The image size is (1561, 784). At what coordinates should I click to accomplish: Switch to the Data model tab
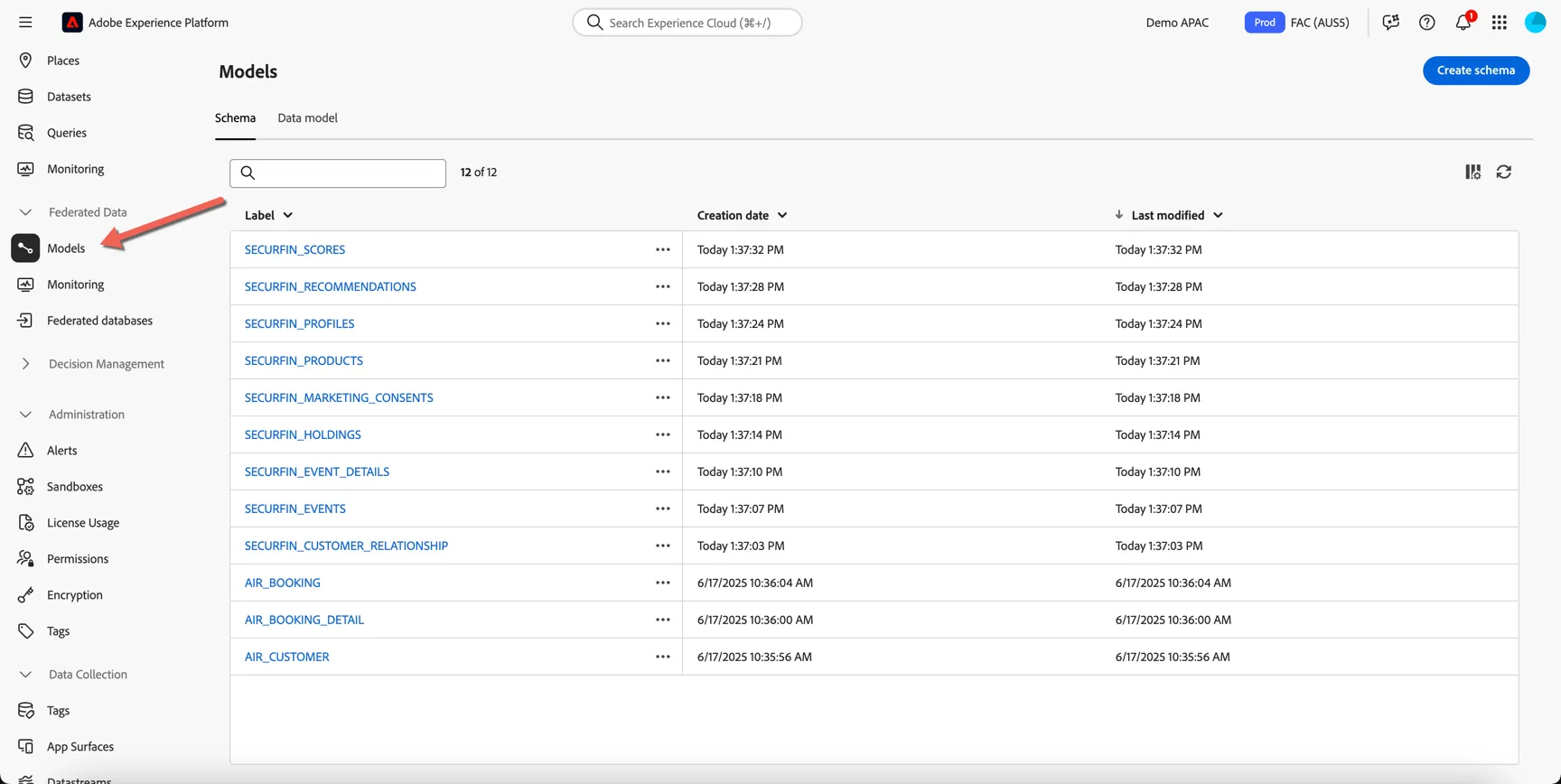click(x=307, y=118)
